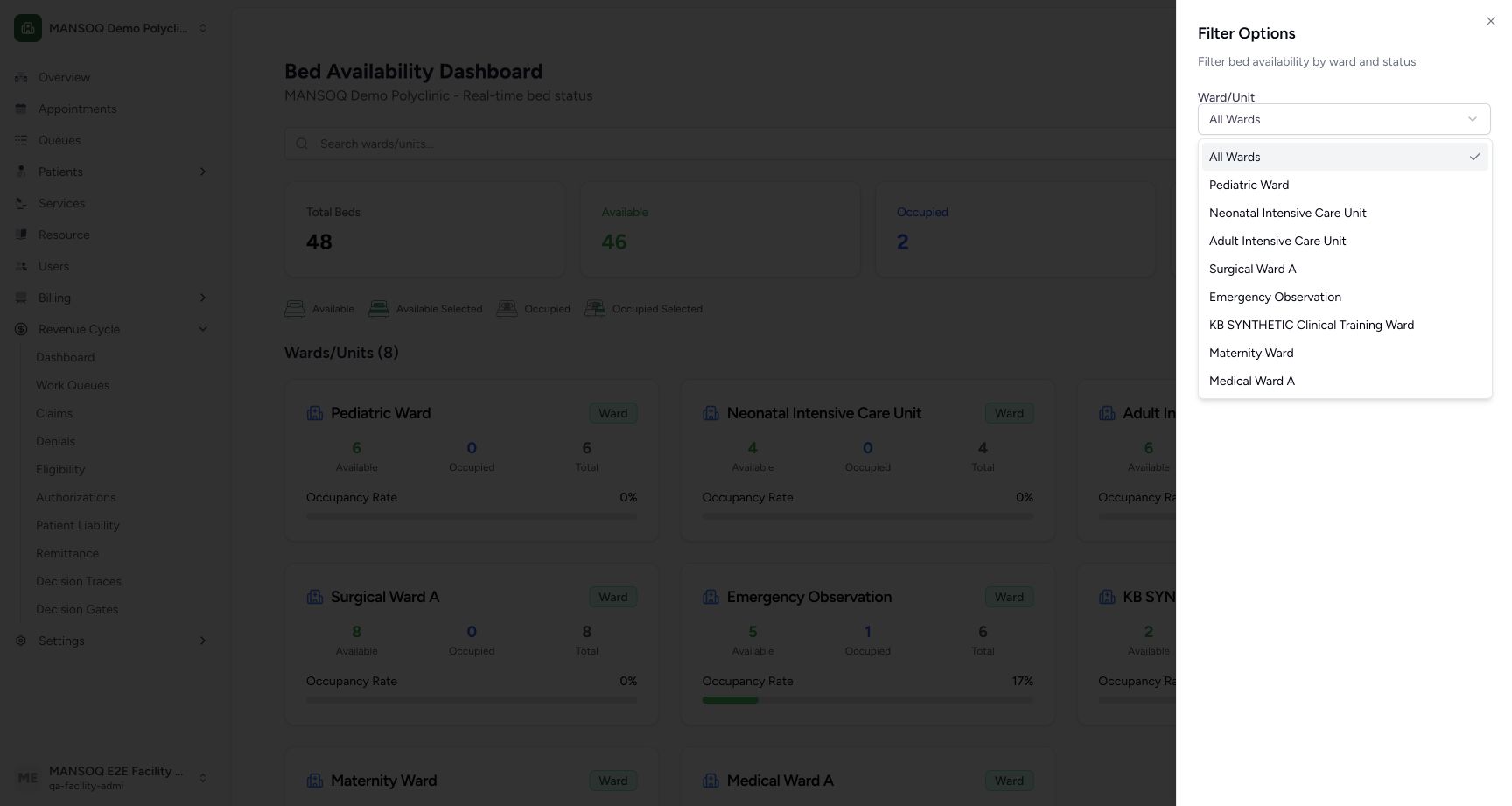Pick Emergency Observation in dropdown list

click(x=1345, y=297)
